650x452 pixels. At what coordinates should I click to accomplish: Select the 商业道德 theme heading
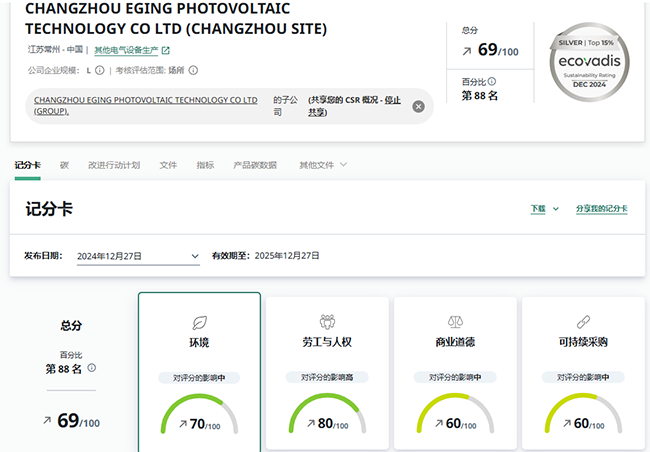tap(455, 342)
